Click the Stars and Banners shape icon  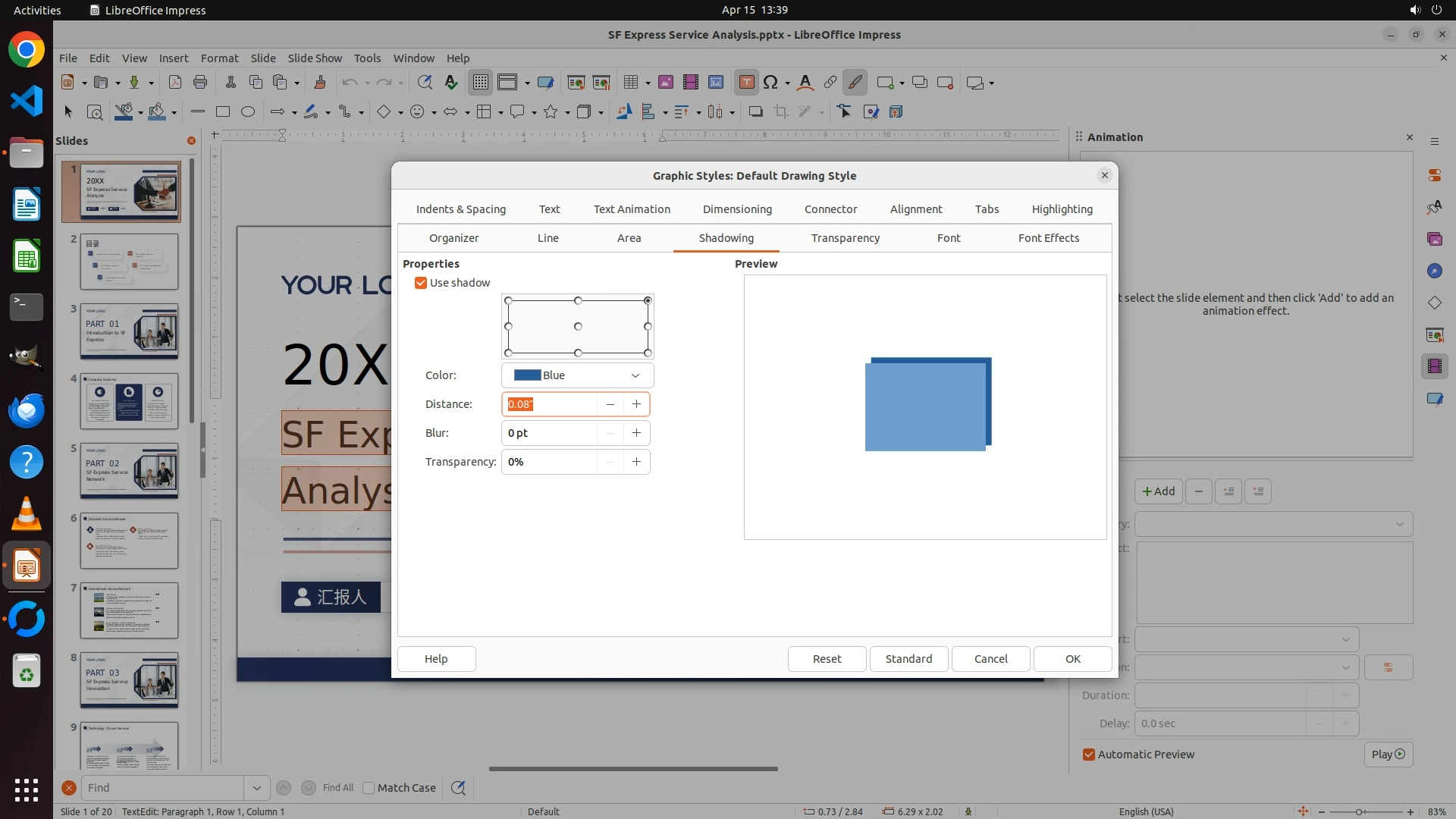(551, 112)
